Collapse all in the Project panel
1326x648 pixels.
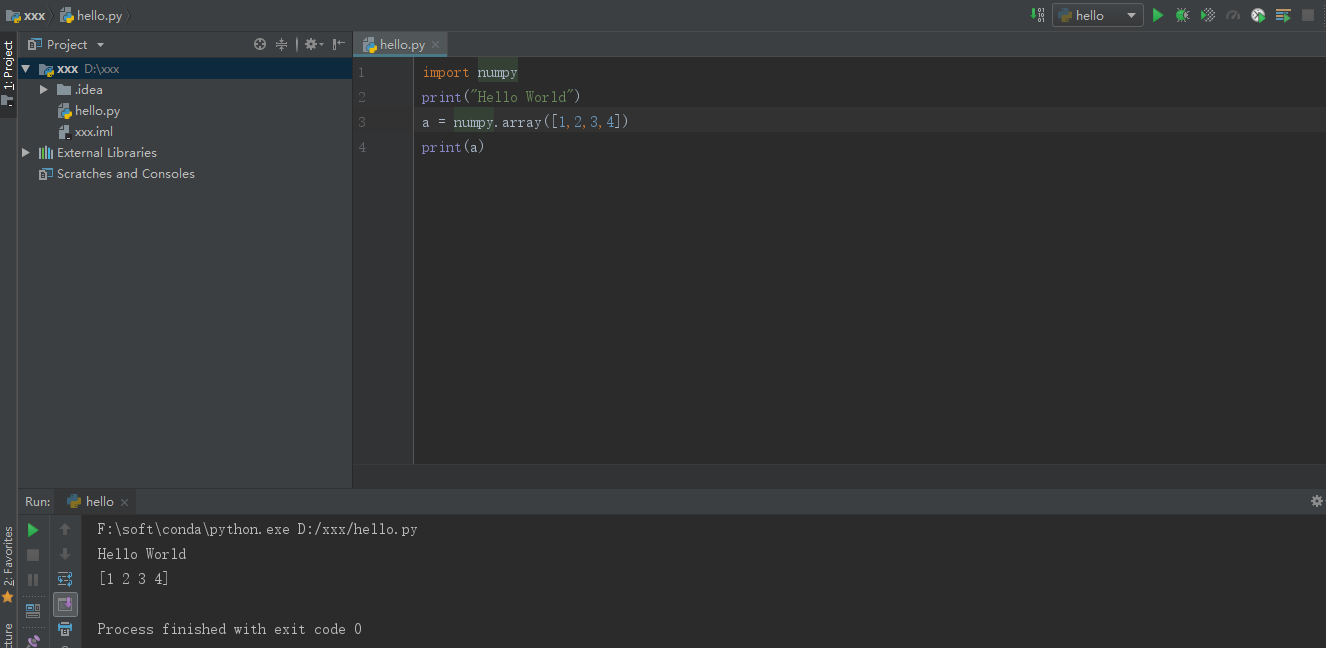pyautogui.click(x=281, y=44)
